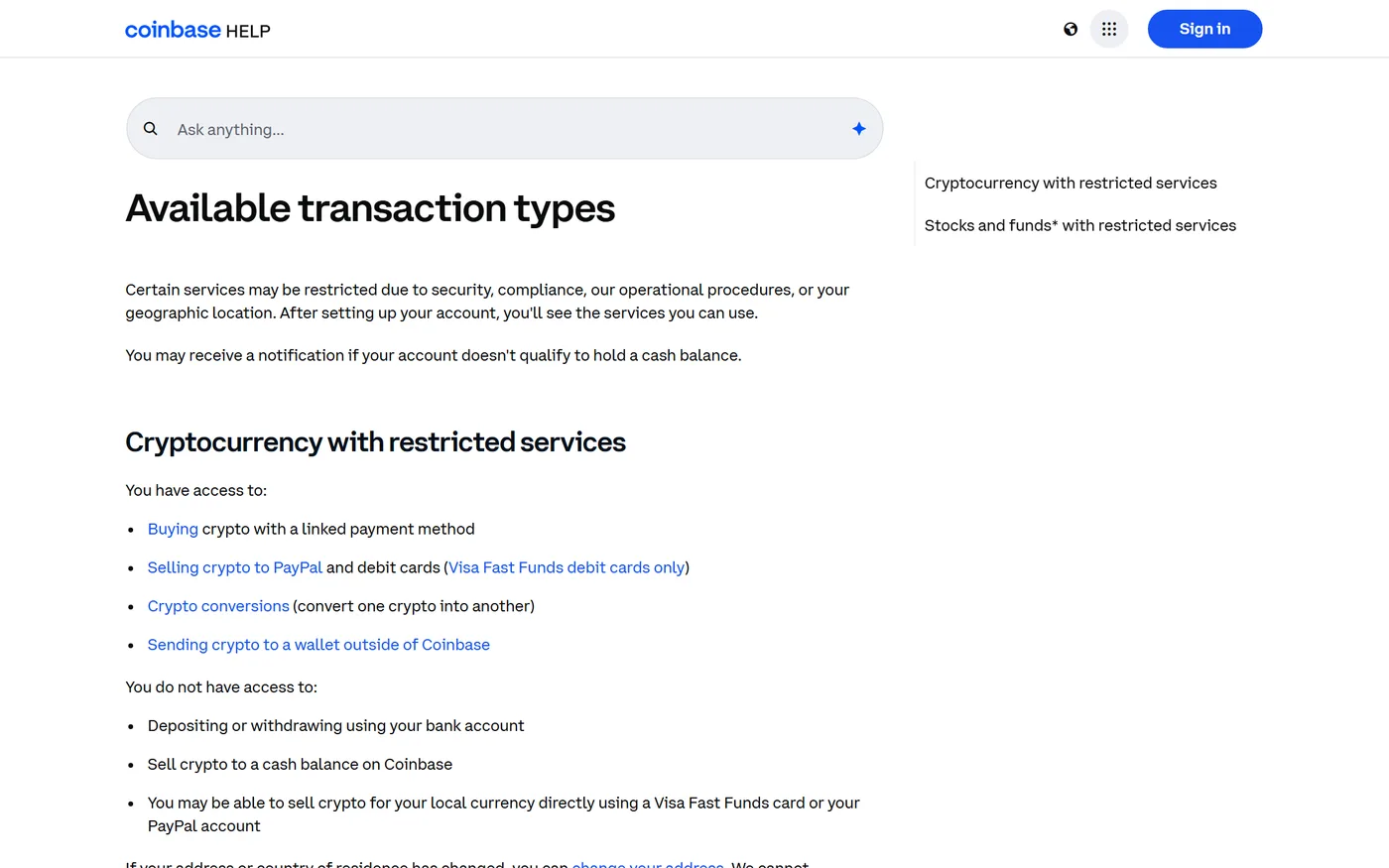Click 'Sell crypto to a cash balance on Coinbase'
This screenshot has height=868, width=1389.
(x=300, y=764)
